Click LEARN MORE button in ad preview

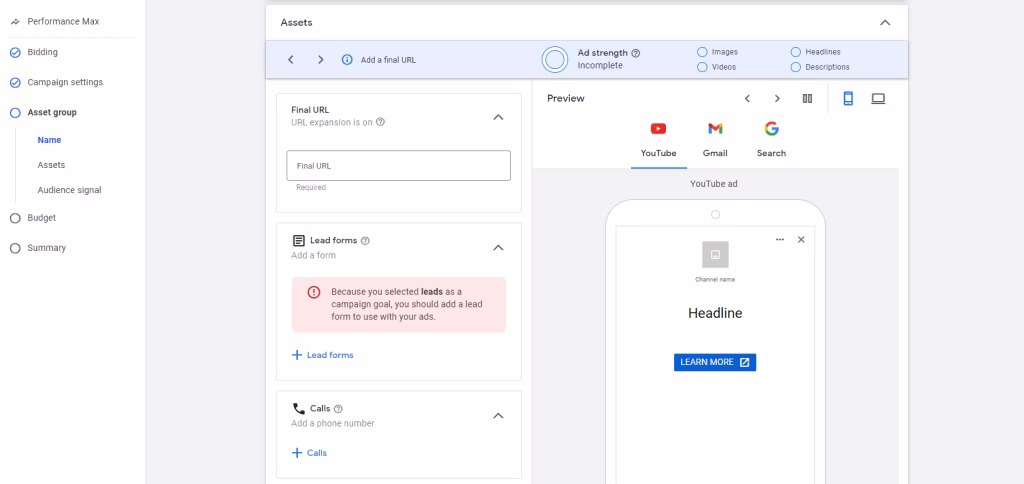pyautogui.click(x=715, y=363)
